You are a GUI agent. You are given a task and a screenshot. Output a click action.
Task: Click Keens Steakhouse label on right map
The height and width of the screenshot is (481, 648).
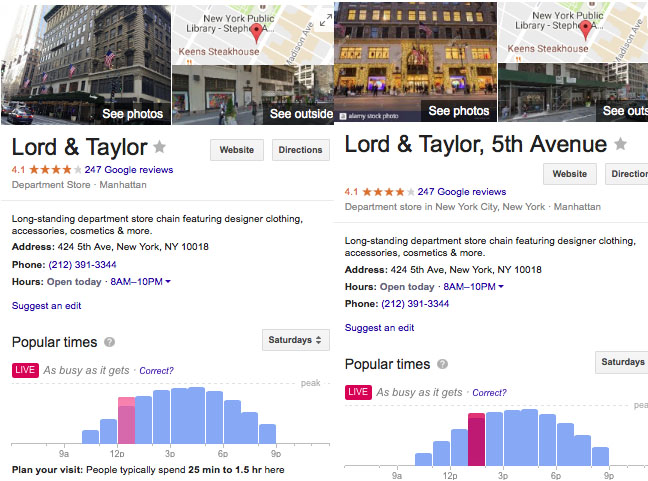tap(548, 49)
